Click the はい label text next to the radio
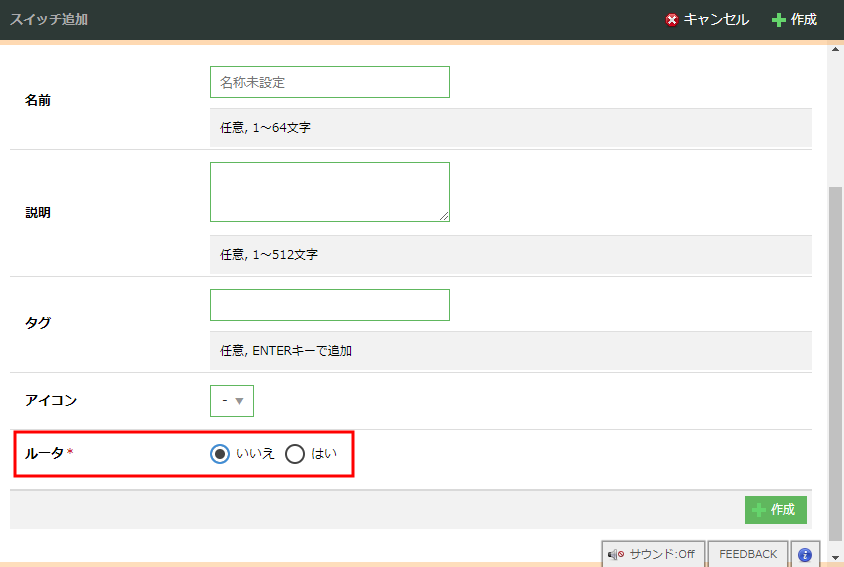This screenshot has height=567, width=844. [324, 454]
